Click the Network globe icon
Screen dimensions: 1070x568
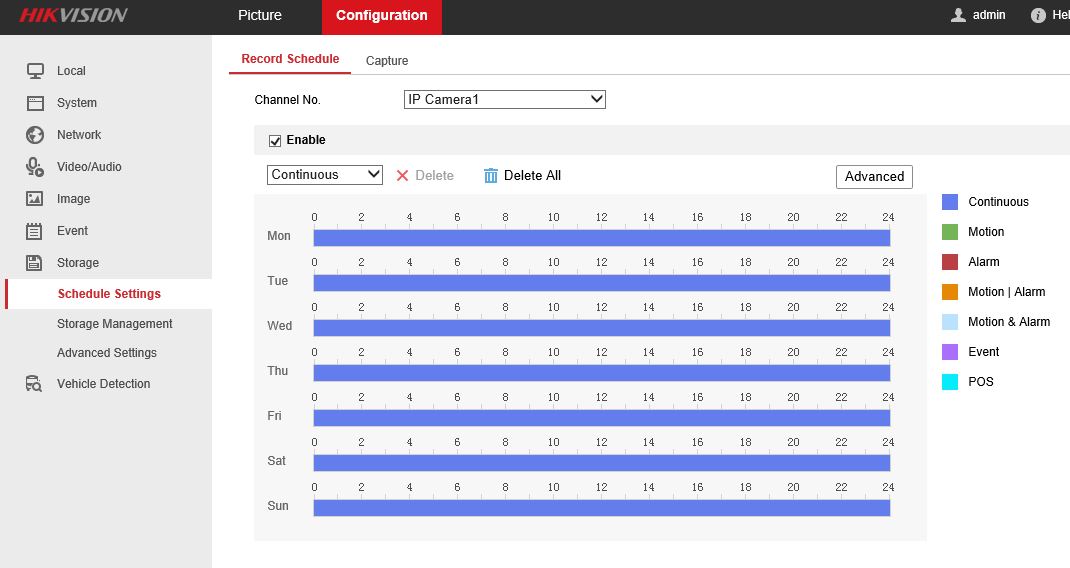35,135
